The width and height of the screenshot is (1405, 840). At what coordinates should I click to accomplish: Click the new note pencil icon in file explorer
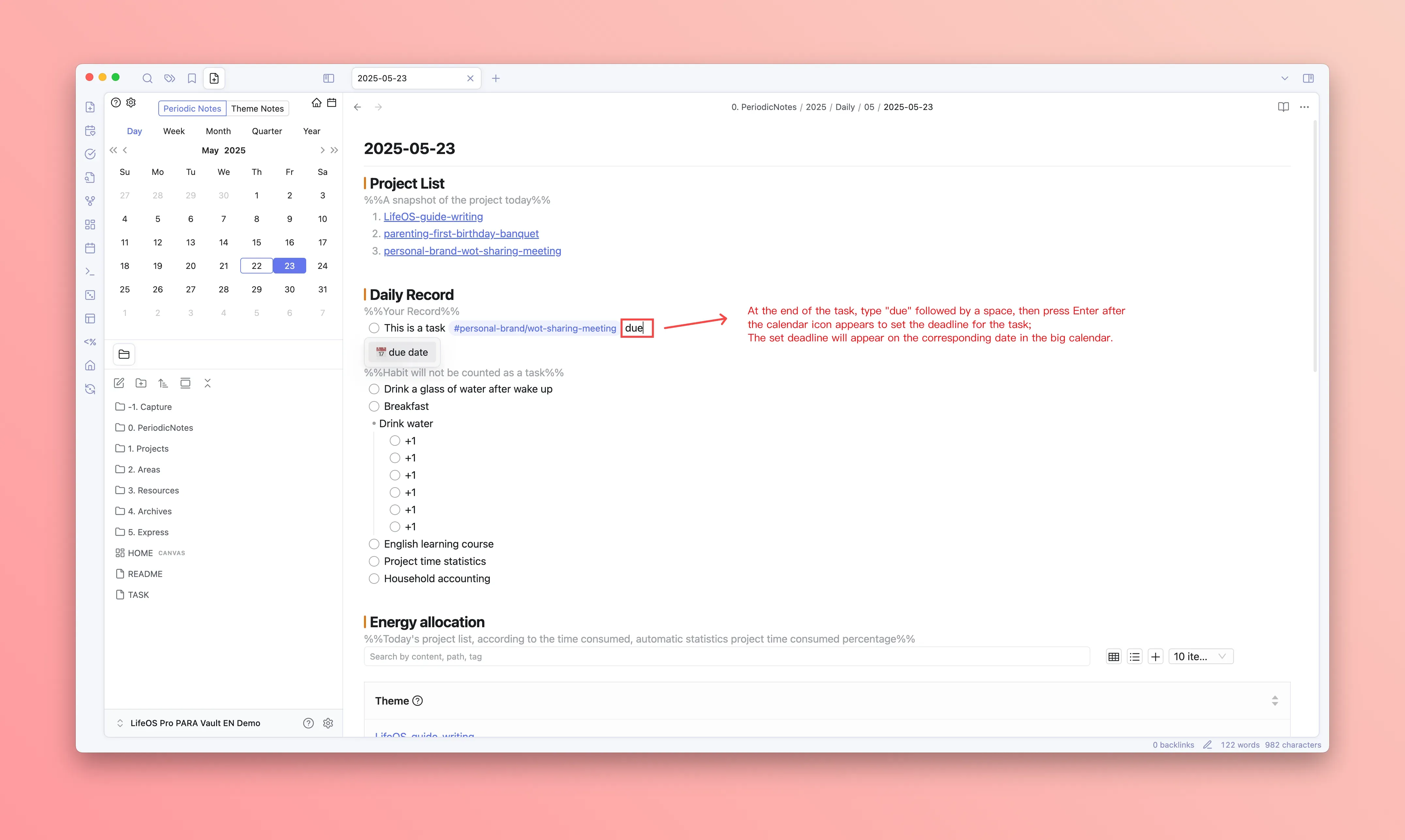119,383
